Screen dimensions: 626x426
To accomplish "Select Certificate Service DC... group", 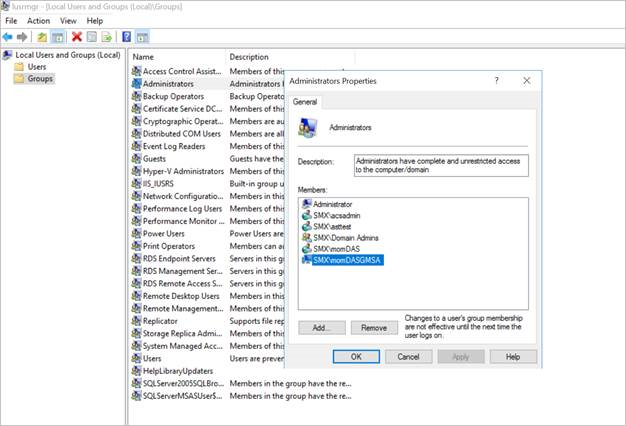I will pyautogui.click(x=182, y=109).
